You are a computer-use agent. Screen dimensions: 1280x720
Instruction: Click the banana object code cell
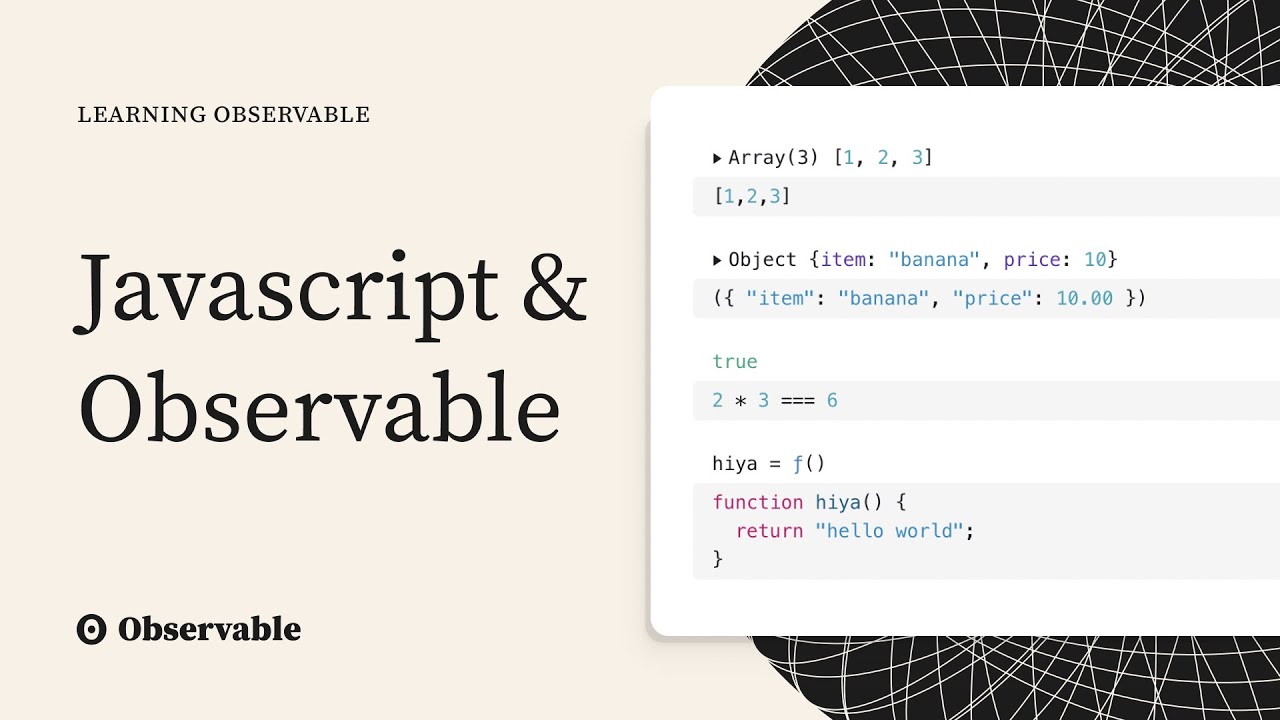pos(986,298)
